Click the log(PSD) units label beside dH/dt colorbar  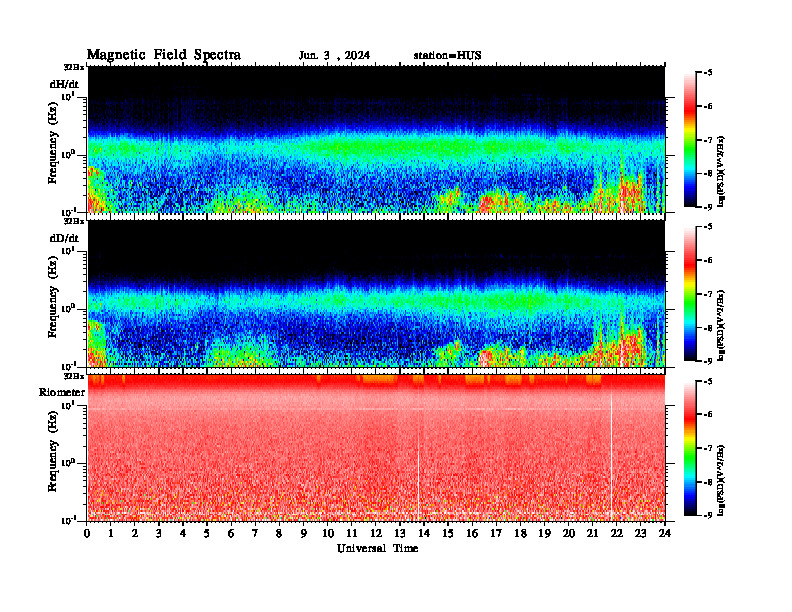(x=722, y=171)
